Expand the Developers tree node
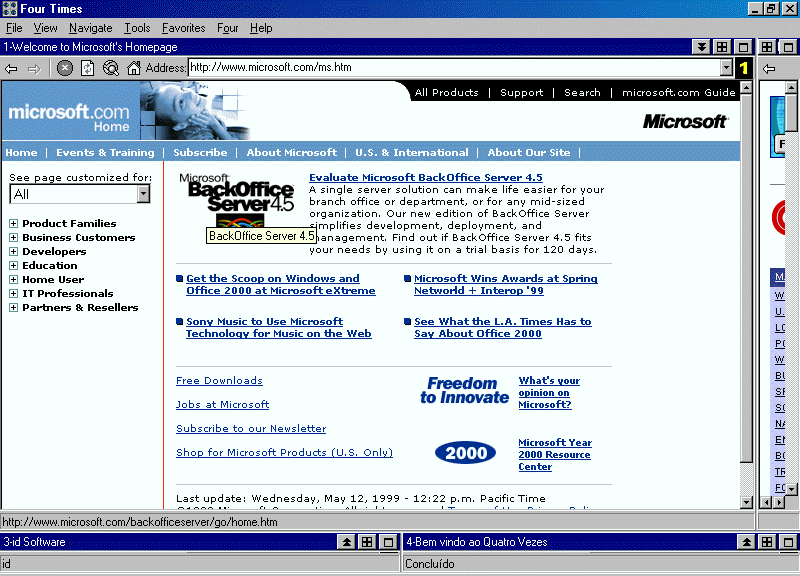 [14, 252]
